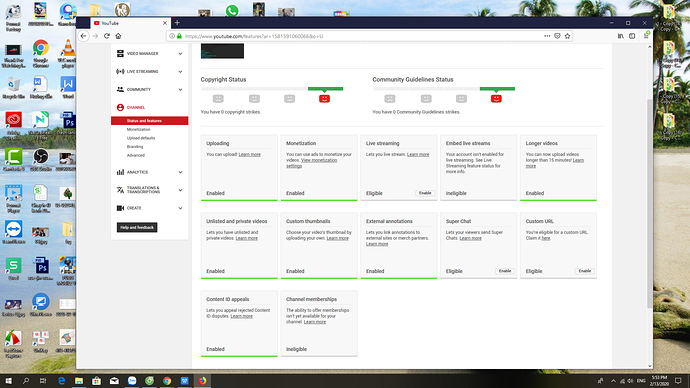This screenshot has height=388, width=690.
Task: Click the Help and feedback button
Action: coord(137,227)
